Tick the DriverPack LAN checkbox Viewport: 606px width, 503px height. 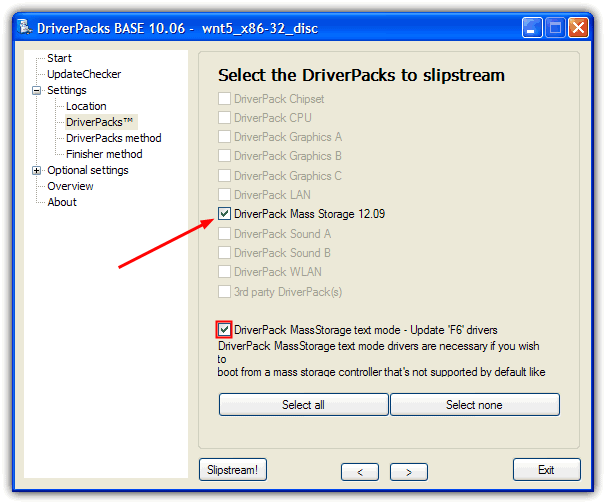point(224,194)
